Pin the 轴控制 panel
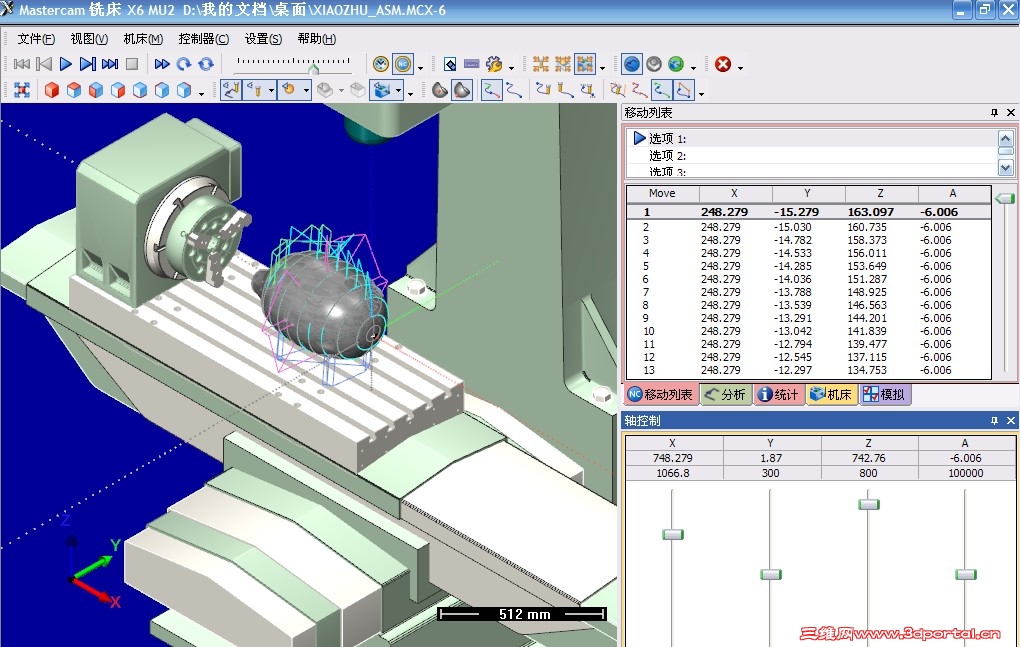The height and width of the screenshot is (647, 1020). (993, 421)
